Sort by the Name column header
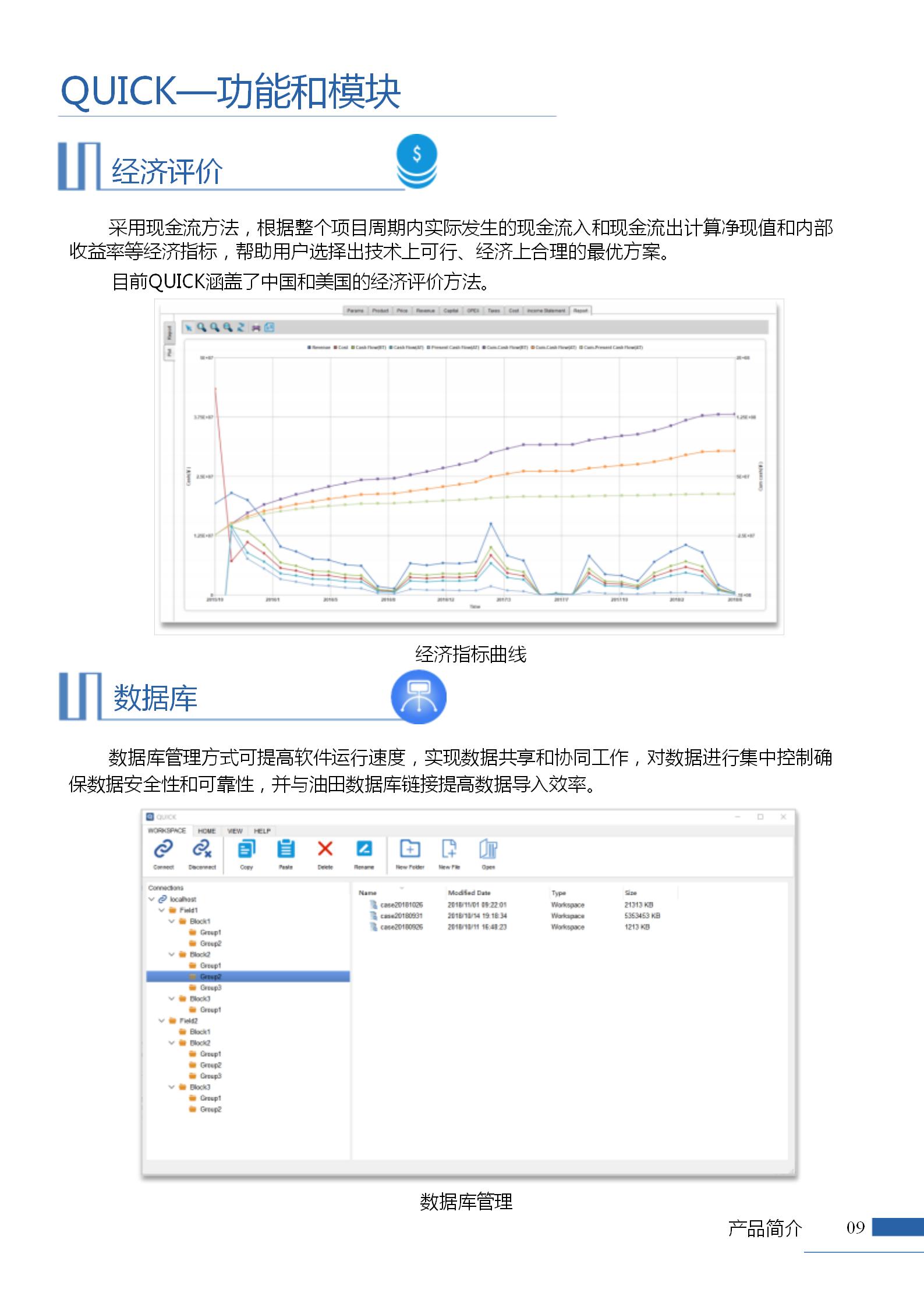The height and width of the screenshot is (1307, 924). [368, 892]
